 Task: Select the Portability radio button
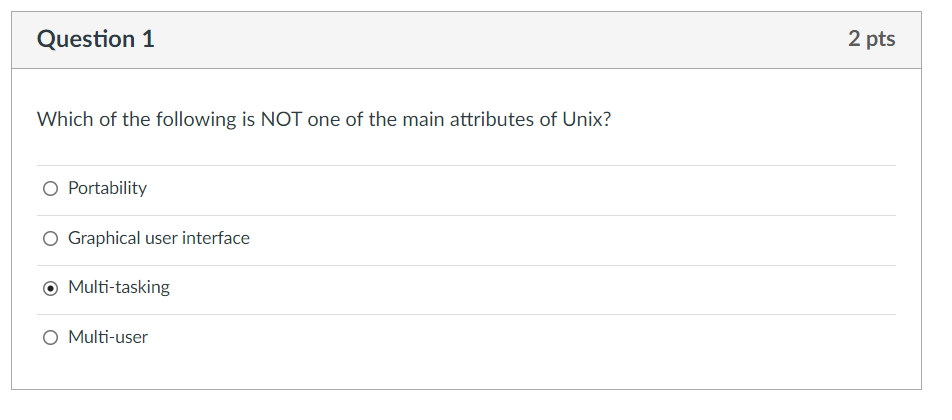pos(50,189)
